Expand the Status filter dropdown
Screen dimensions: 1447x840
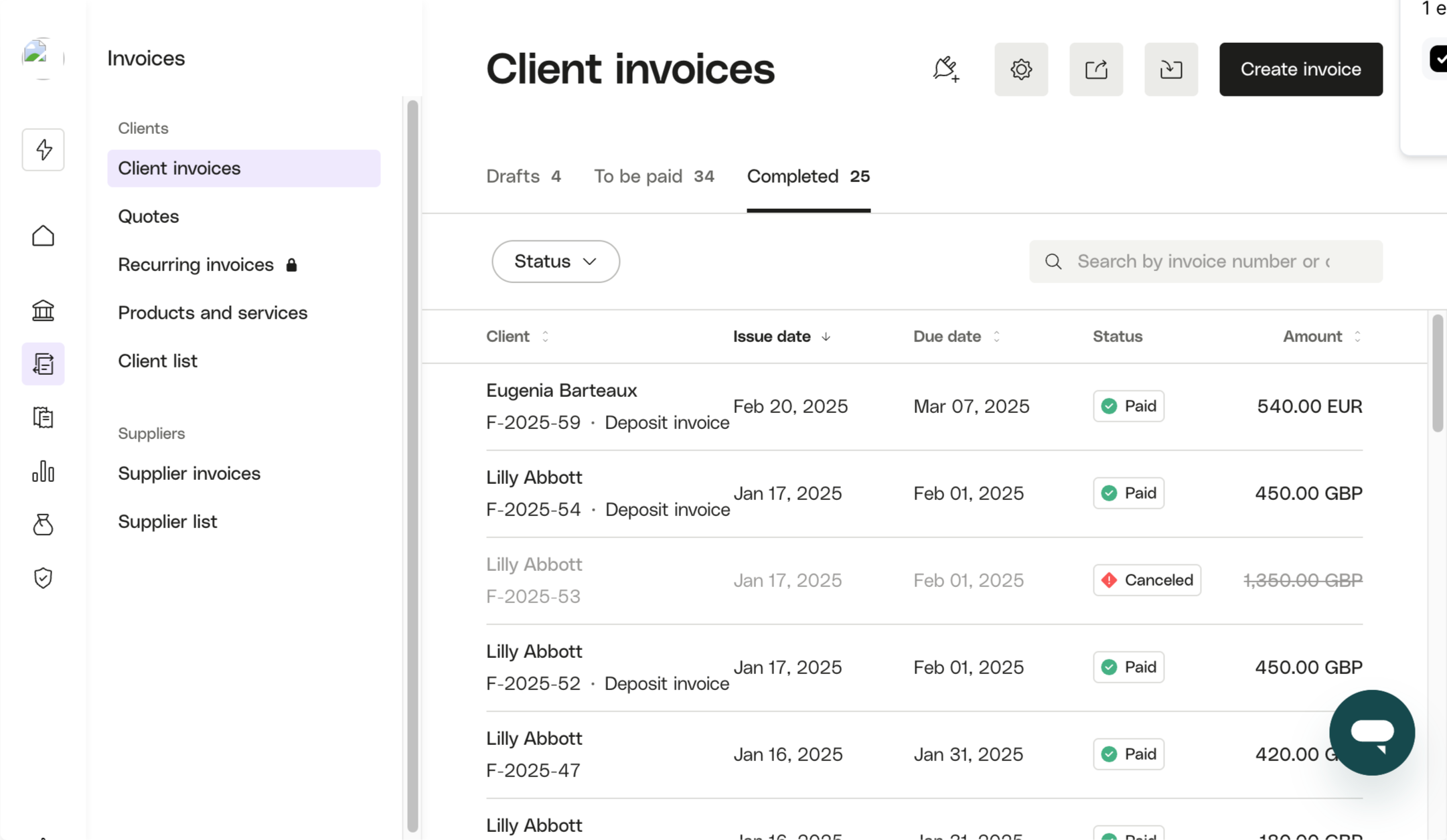click(555, 262)
